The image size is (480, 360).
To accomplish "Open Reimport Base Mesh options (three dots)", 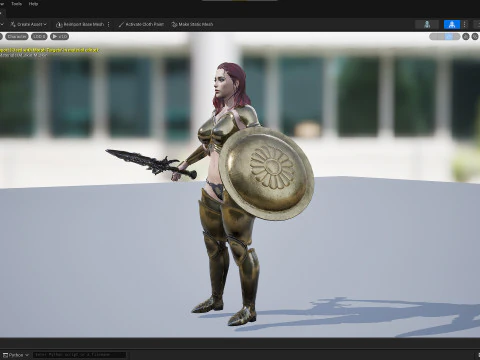I will [x=109, y=24].
